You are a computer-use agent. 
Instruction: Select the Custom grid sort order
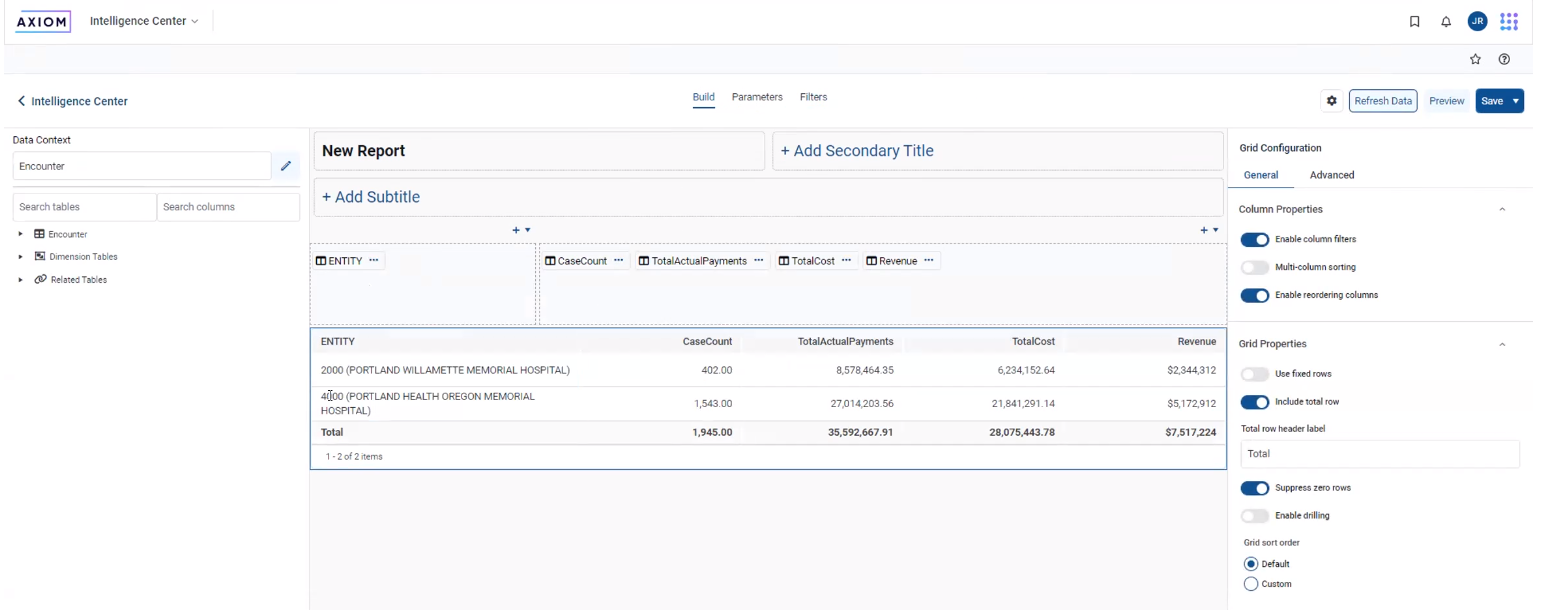coord(1250,584)
